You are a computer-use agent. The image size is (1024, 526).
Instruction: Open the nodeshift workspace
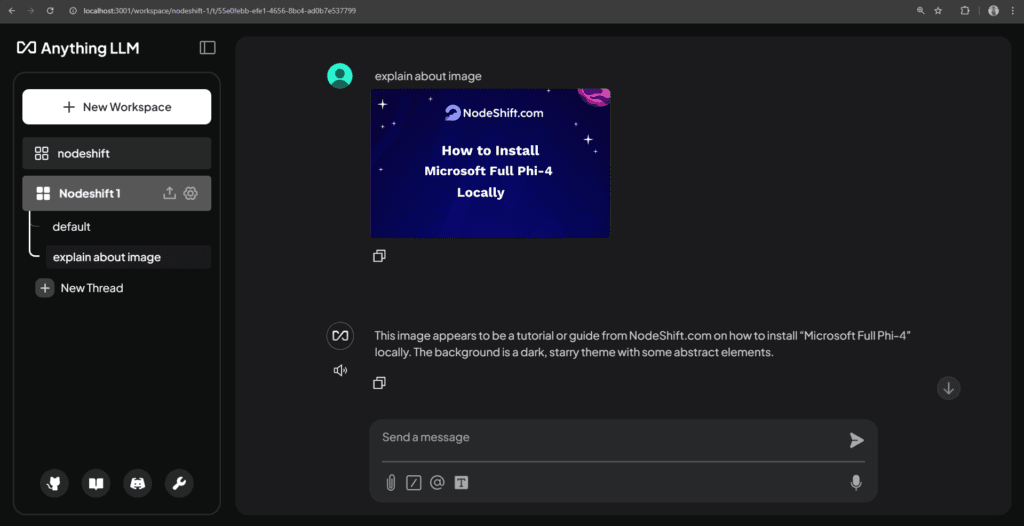(117, 154)
